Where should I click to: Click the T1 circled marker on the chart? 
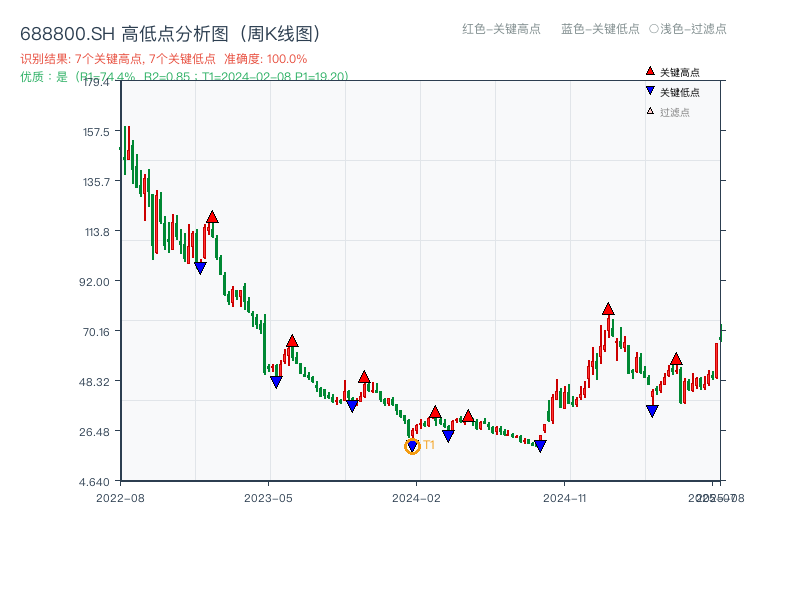pyautogui.click(x=411, y=445)
